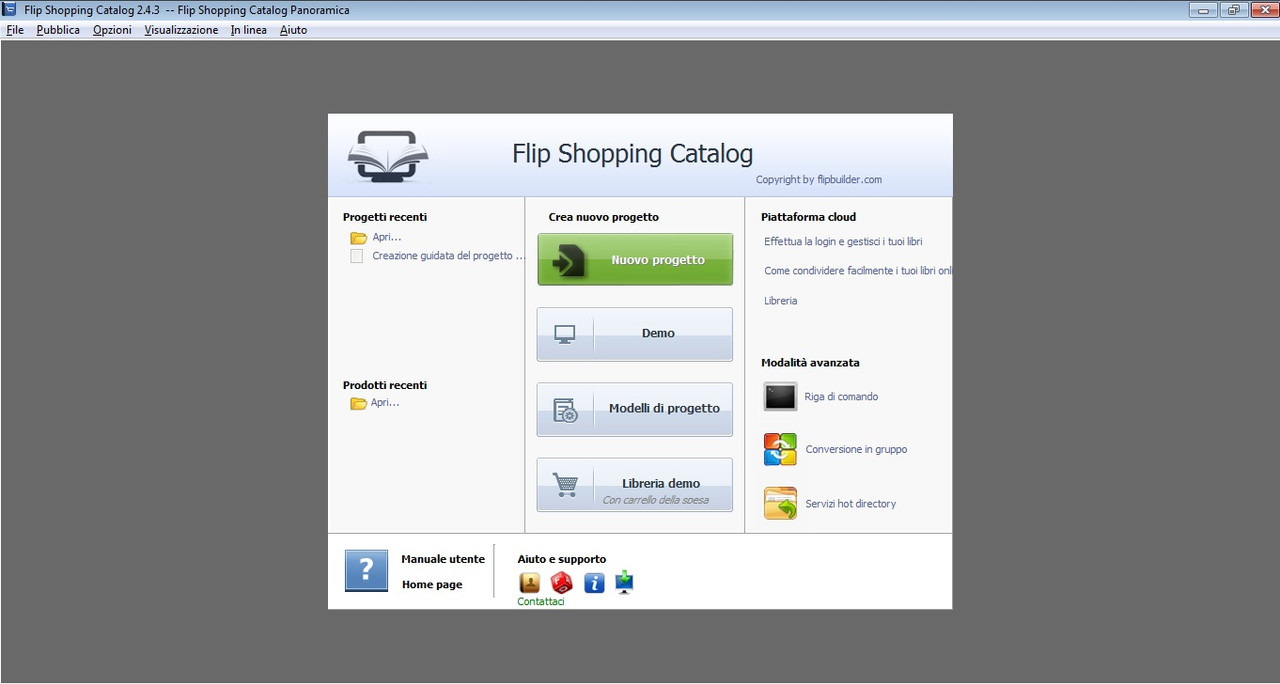Click the red dice support icon
1280x684 pixels.
click(x=562, y=583)
